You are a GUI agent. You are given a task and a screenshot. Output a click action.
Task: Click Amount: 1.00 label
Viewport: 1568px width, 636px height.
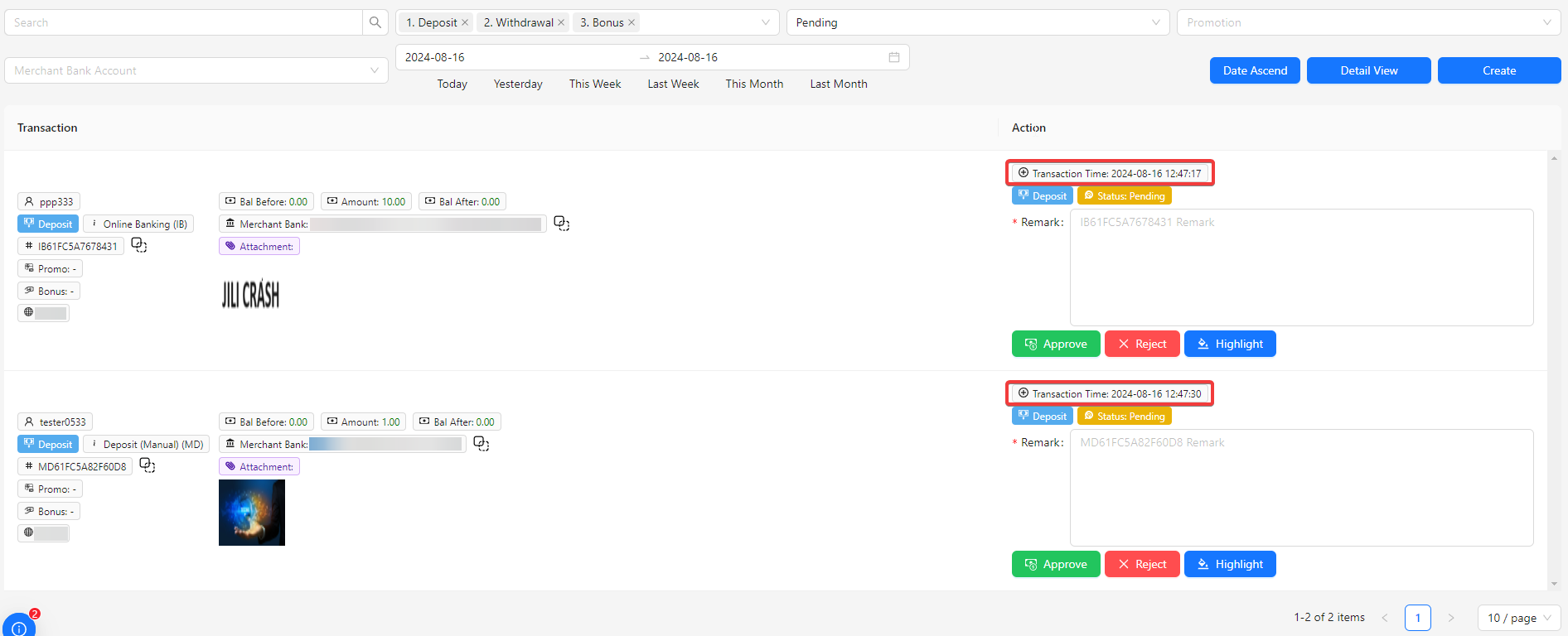[x=364, y=422]
